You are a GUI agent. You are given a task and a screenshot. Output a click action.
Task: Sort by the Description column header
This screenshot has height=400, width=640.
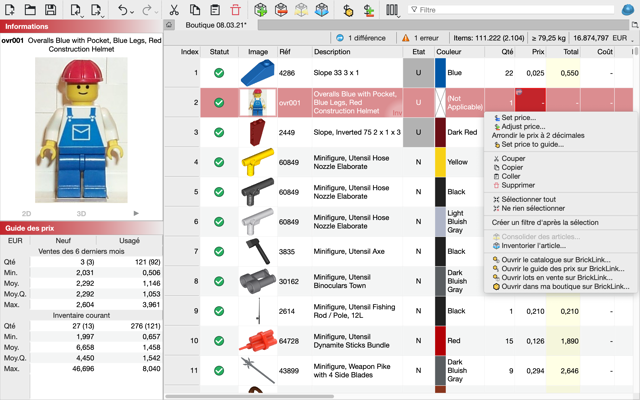[x=357, y=52]
